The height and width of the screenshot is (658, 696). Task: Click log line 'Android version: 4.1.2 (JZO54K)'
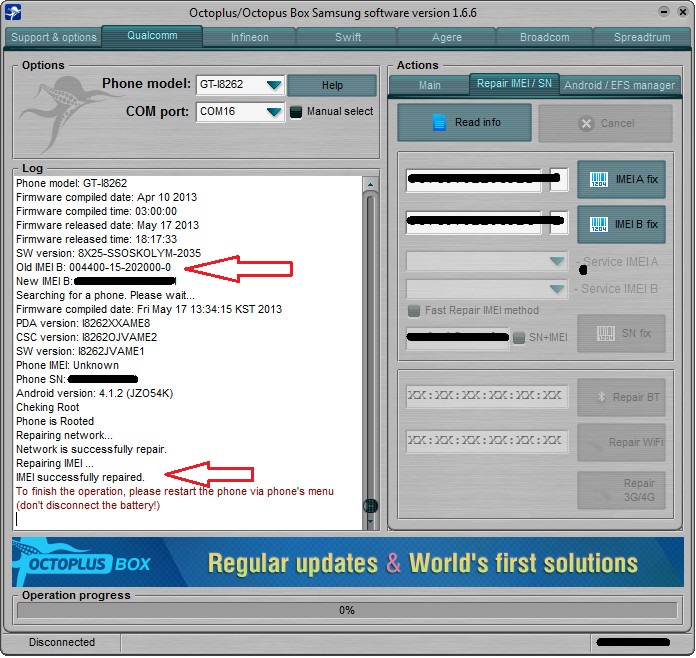click(95, 393)
